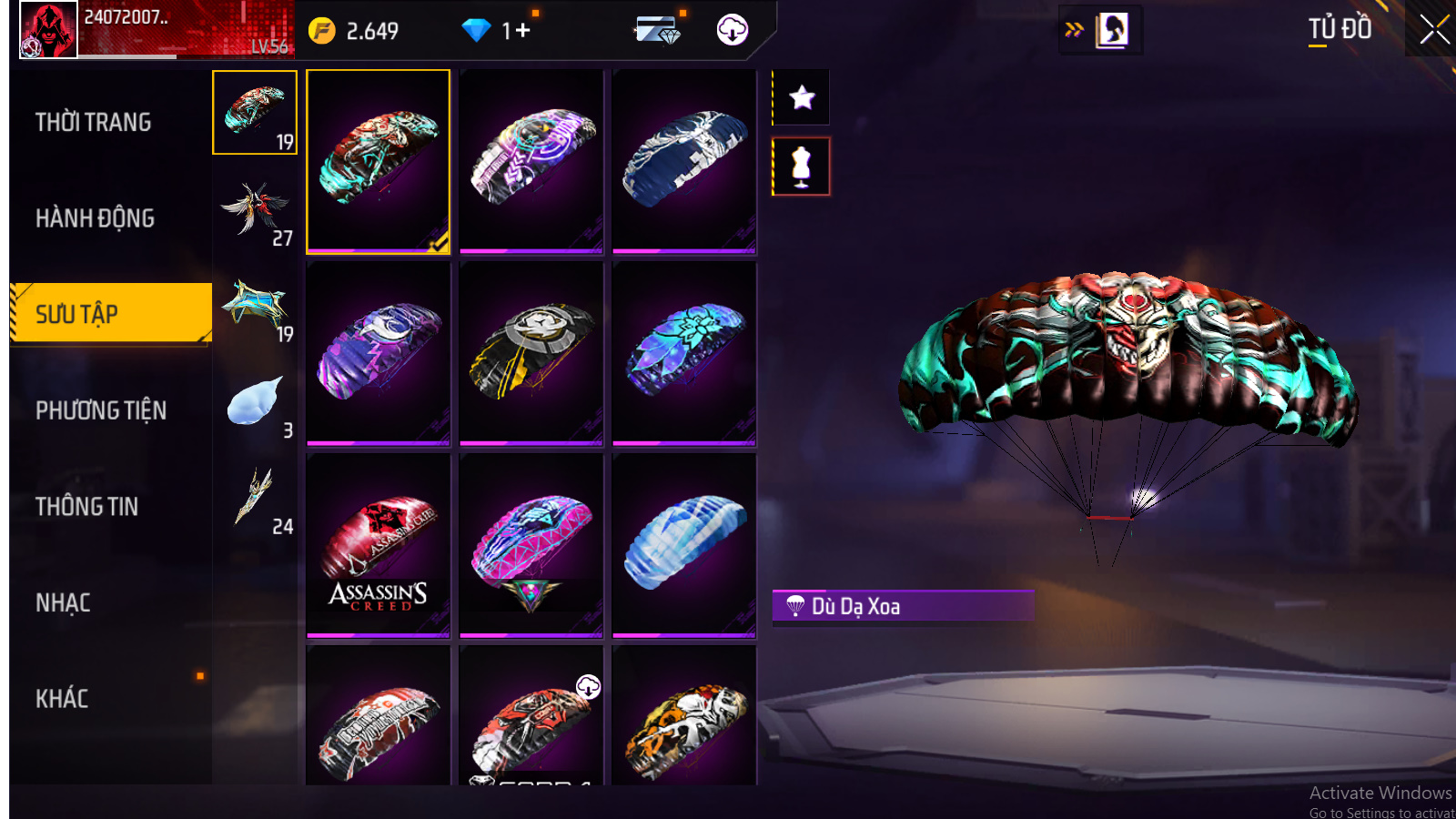Open the Phương Tiện category
This screenshot has width=1456, height=819.
tap(101, 410)
